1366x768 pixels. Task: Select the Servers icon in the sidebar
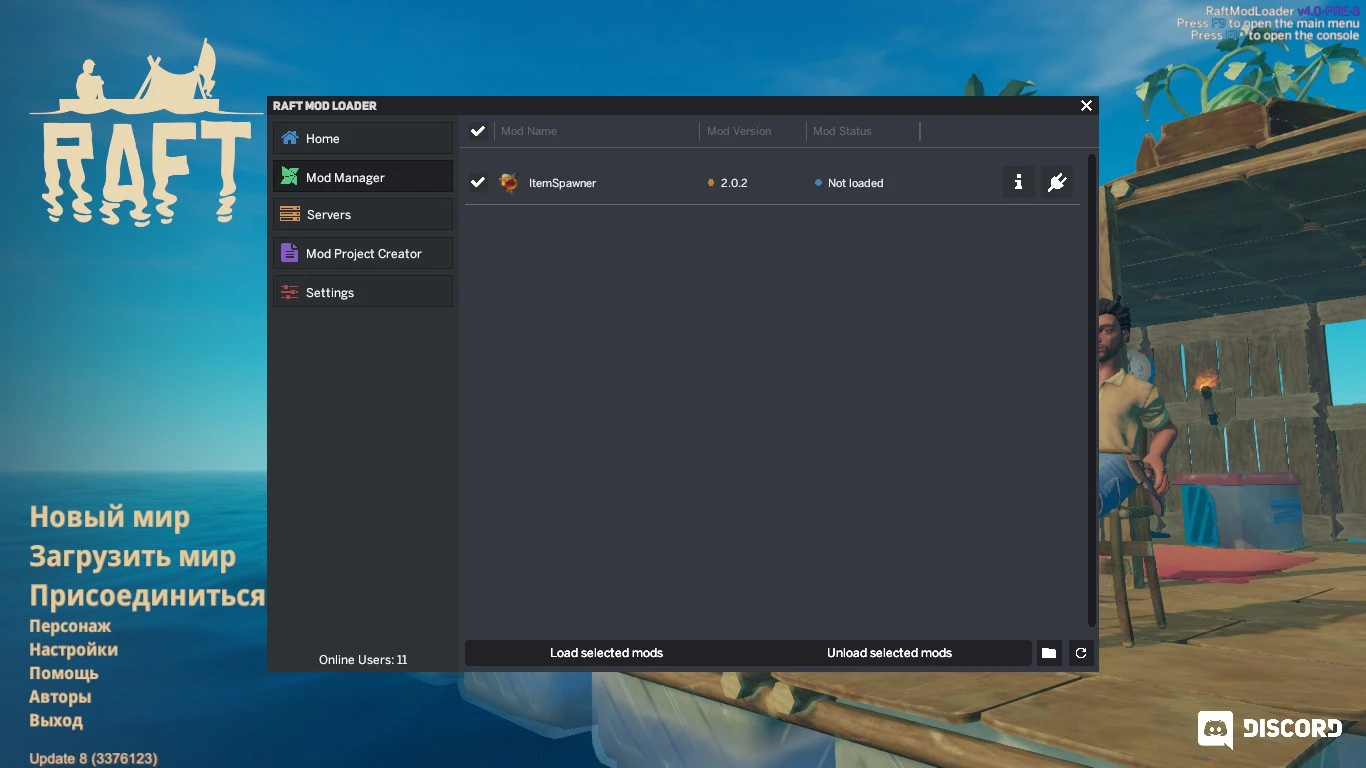tap(288, 214)
